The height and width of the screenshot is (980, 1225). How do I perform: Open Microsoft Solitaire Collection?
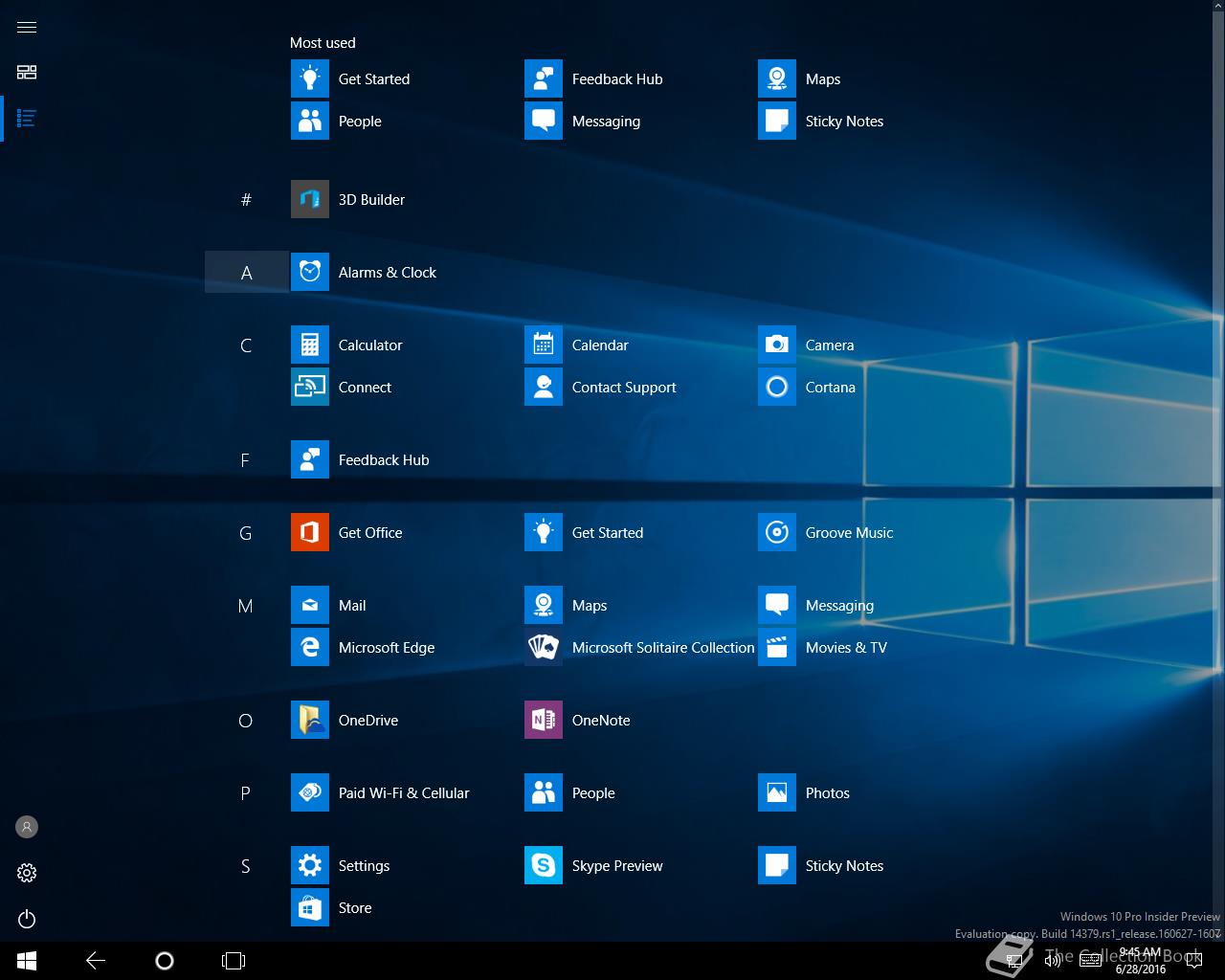coord(543,647)
